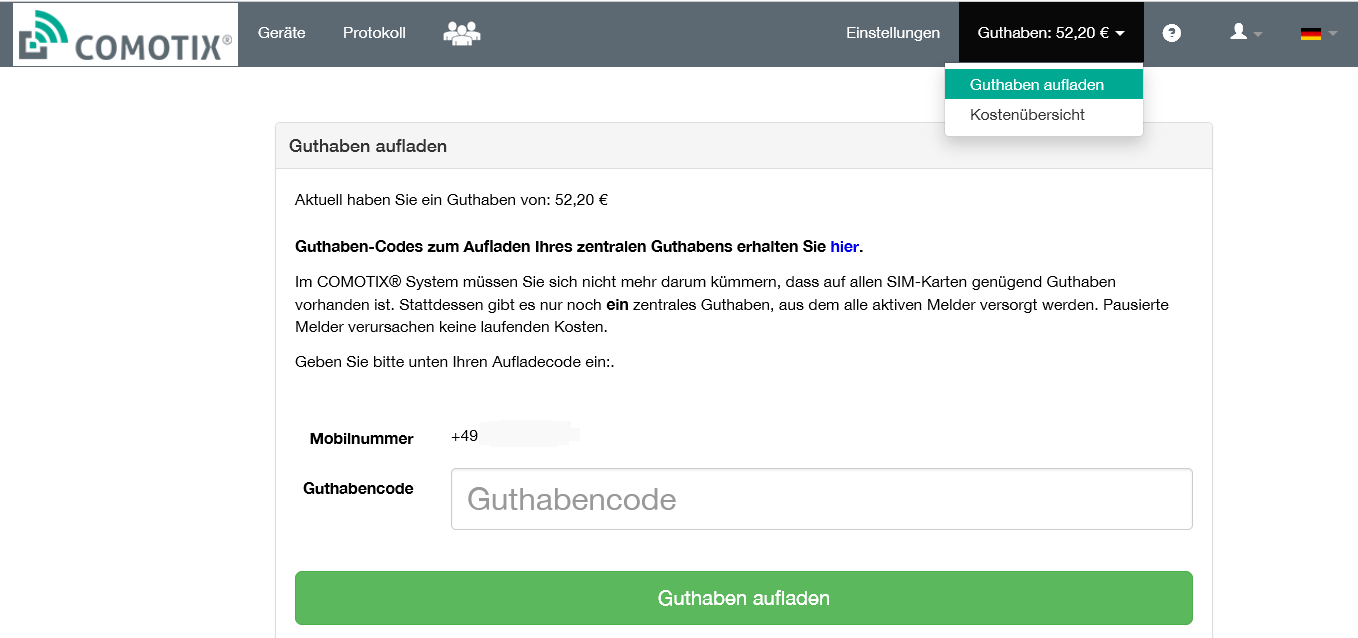This screenshot has height=638, width=1358.
Task: Expand the caret beside the German flag
Action: point(1333,35)
